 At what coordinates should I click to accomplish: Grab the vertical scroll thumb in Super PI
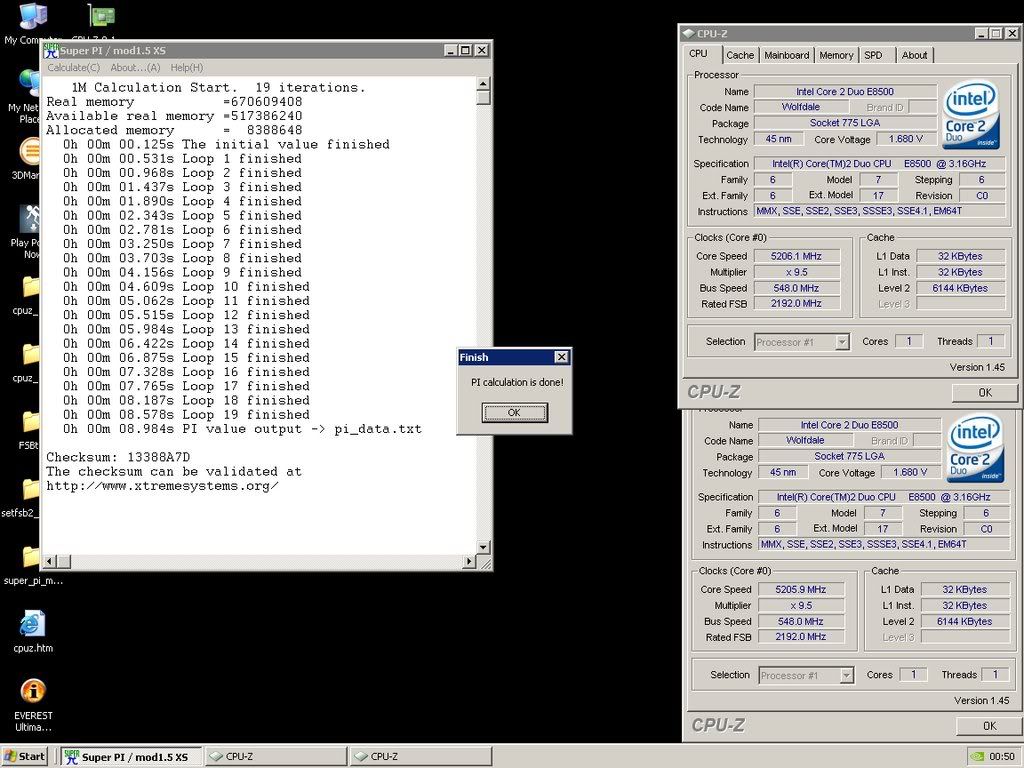click(x=483, y=97)
